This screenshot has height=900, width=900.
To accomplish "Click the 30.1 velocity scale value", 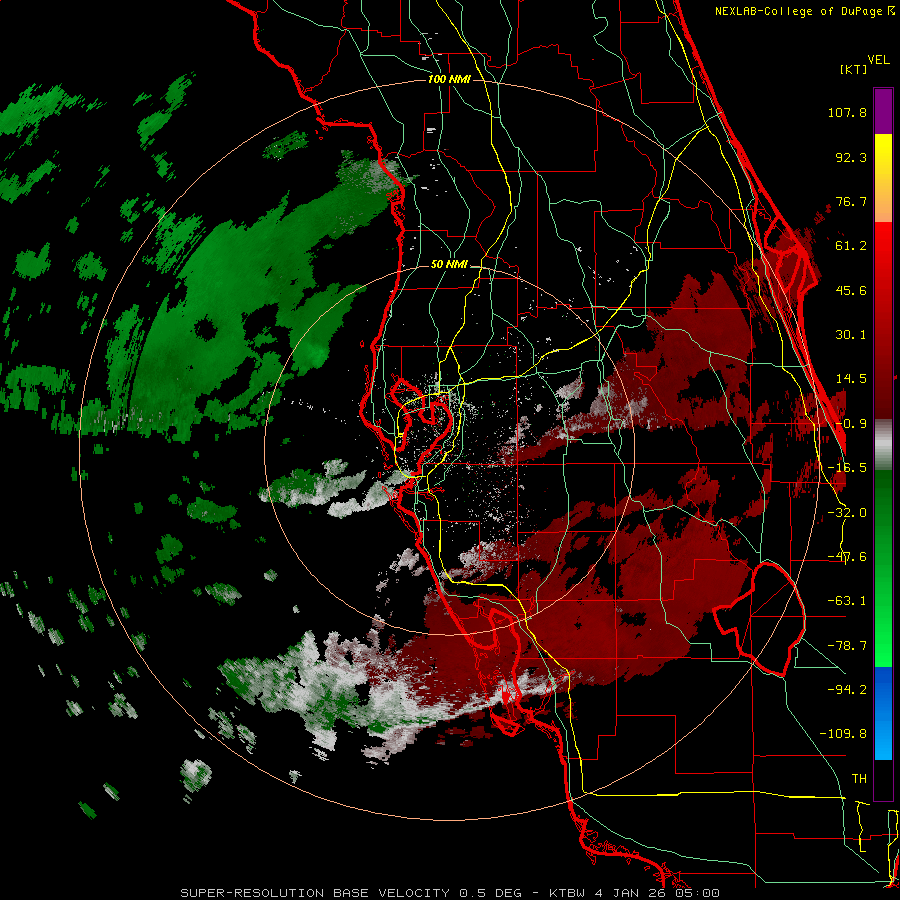I will tap(851, 335).
